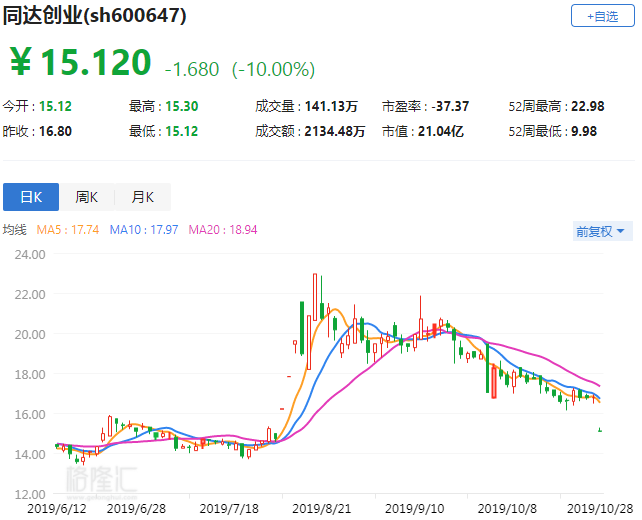
Task: Click the current price ¥15.120
Action: point(81,62)
